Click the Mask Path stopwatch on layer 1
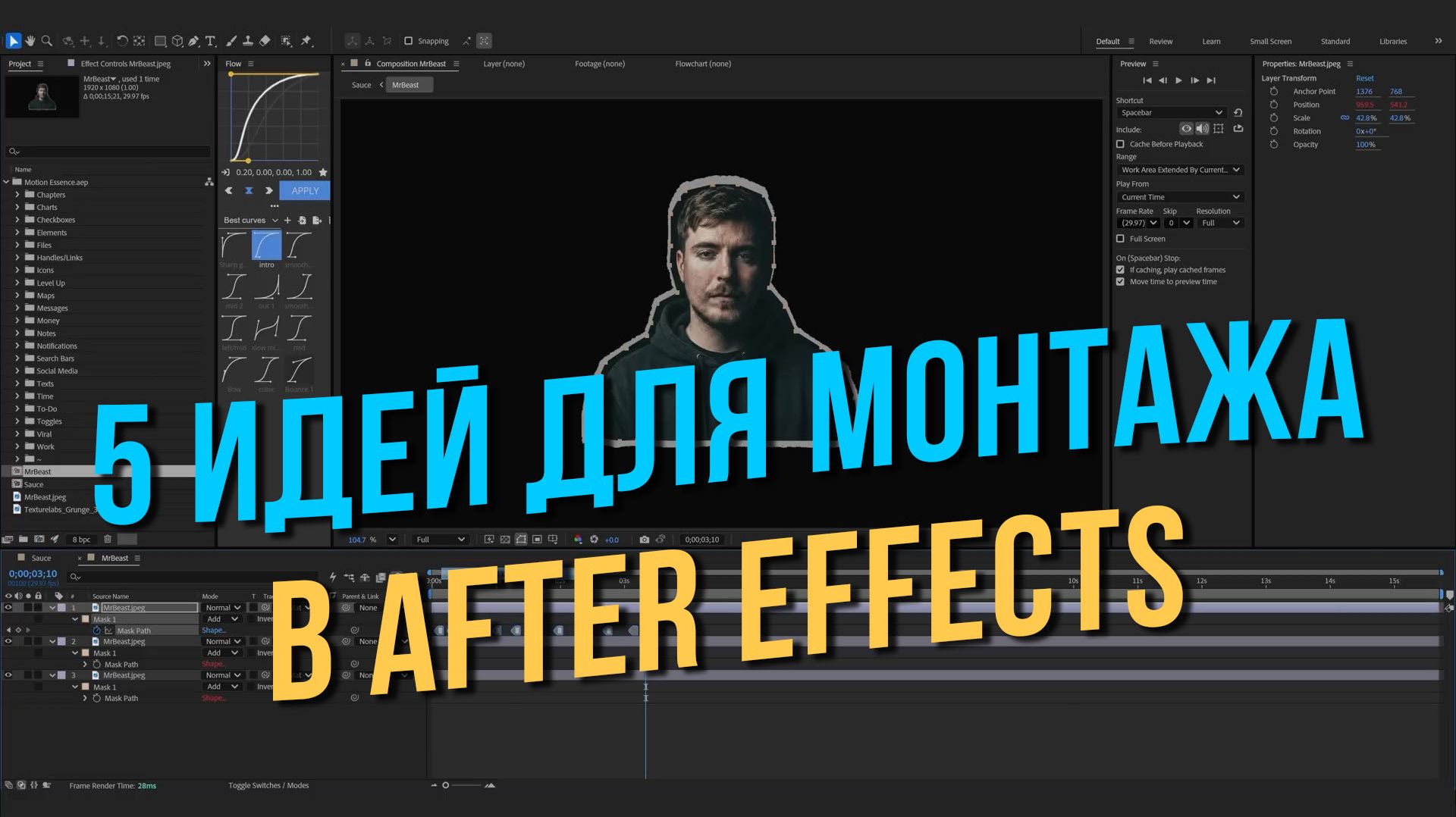 coord(96,631)
